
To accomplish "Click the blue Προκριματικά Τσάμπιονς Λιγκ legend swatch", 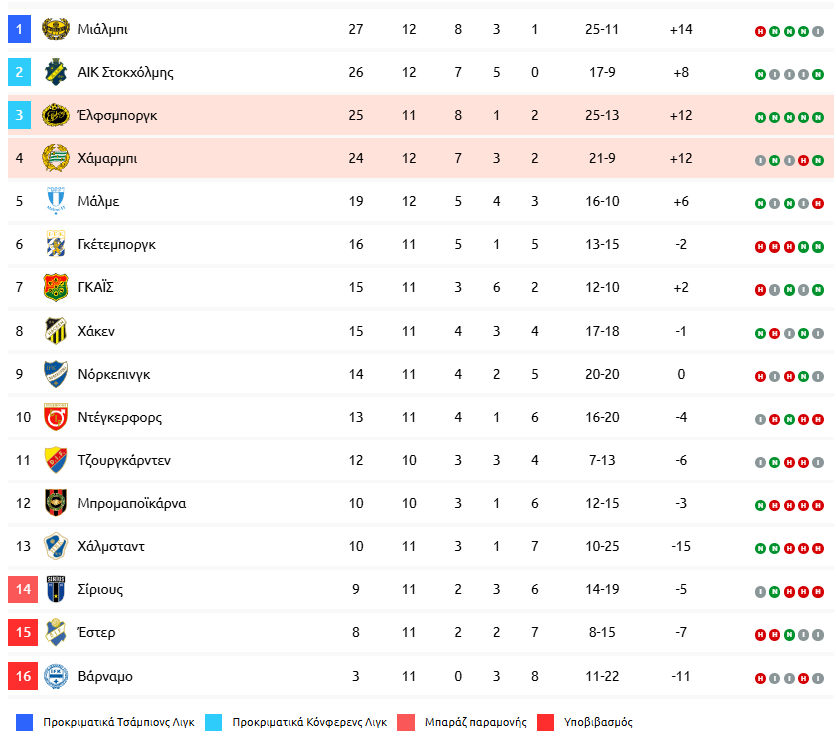I will (x=25, y=722).
